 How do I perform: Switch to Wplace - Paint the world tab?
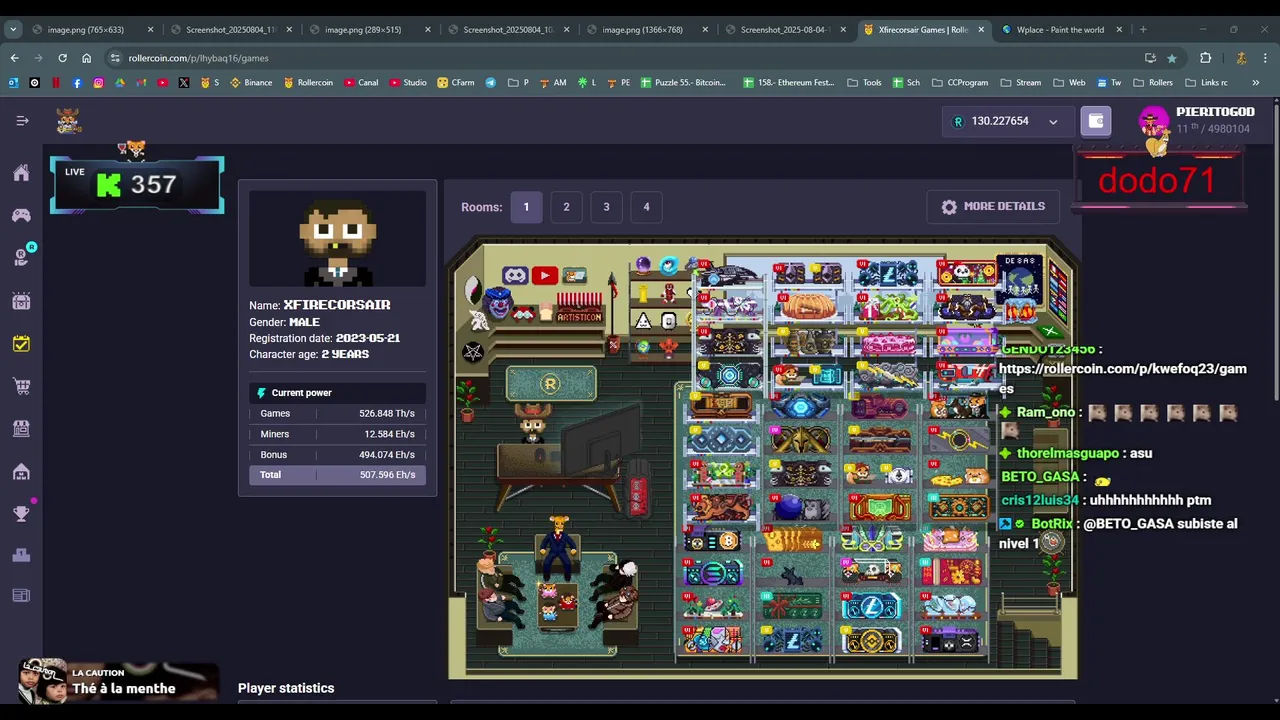pyautogui.click(x=1062, y=29)
